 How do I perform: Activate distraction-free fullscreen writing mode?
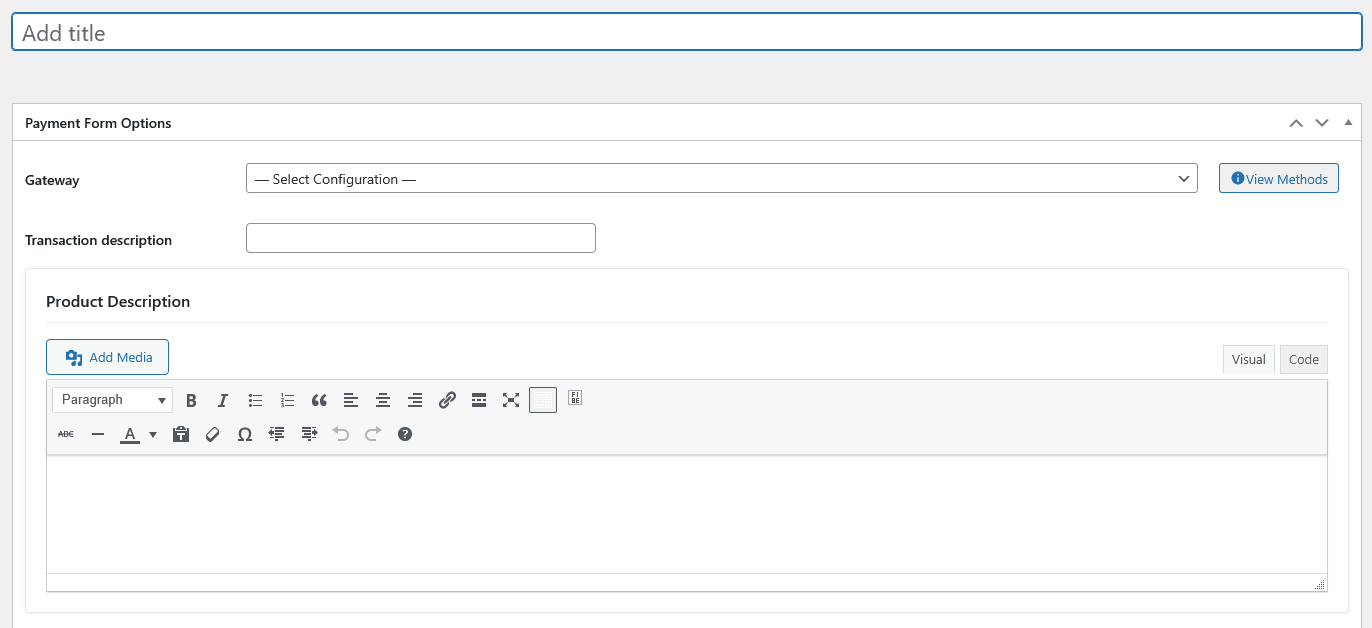(x=511, y=400)
